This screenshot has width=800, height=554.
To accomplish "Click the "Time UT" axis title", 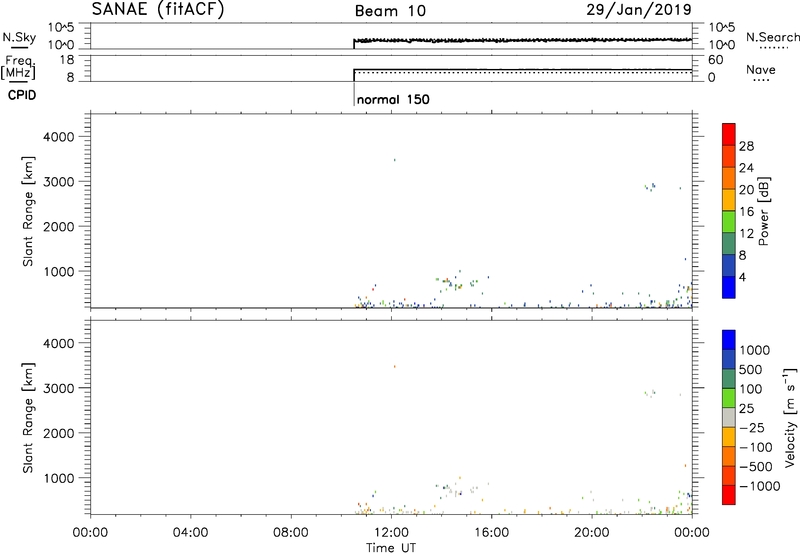I will [391, 548].
